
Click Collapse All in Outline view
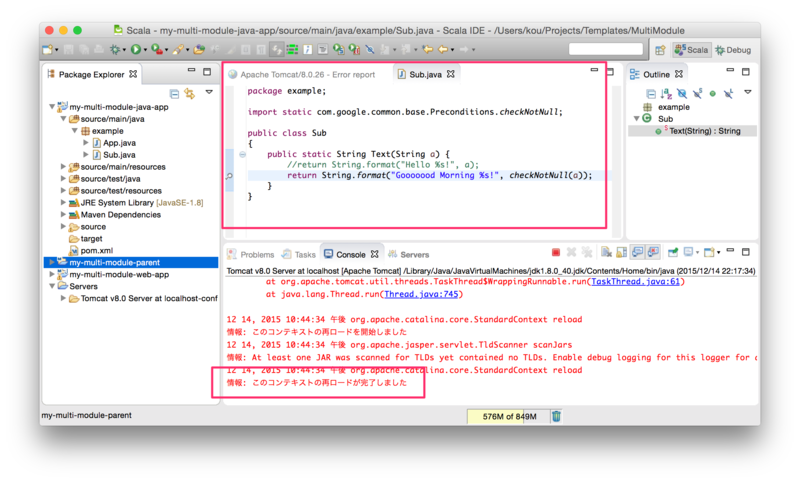(651, 93)
